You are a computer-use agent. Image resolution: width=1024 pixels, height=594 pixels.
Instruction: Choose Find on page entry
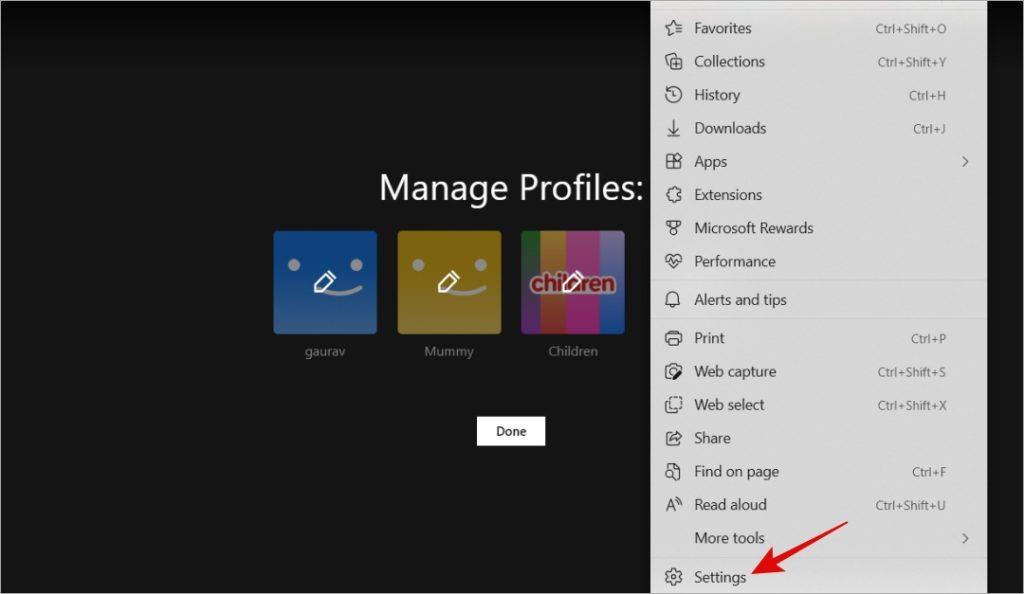[819, 471]
